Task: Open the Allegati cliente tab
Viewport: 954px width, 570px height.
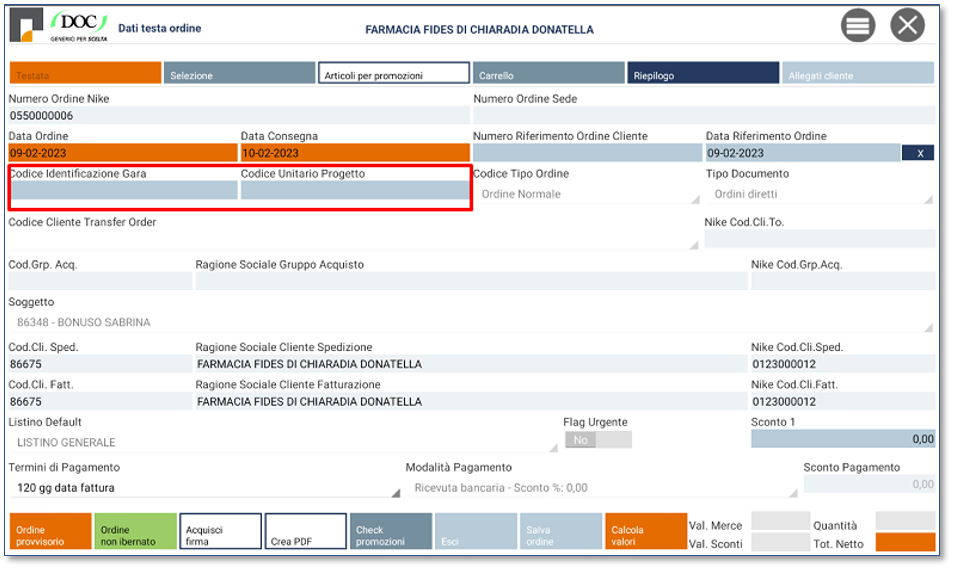Action: coord(858,73)
